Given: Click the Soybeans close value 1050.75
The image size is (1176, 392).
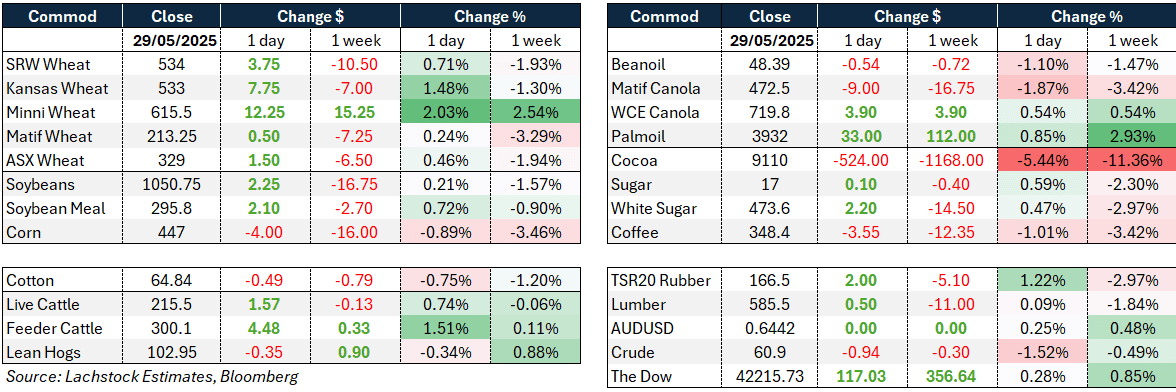Looking at the screenshot, I should pos(172,184).
